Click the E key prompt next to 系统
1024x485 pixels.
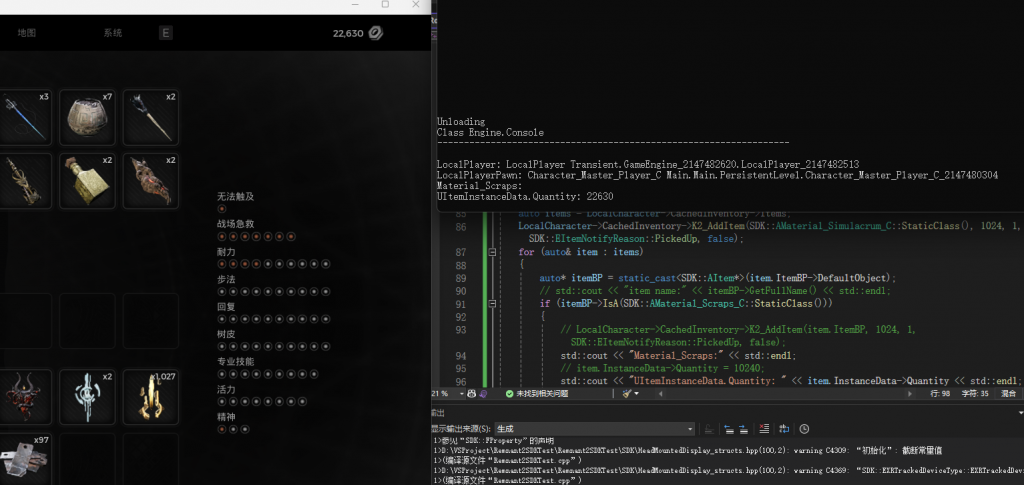coord(166,33)
